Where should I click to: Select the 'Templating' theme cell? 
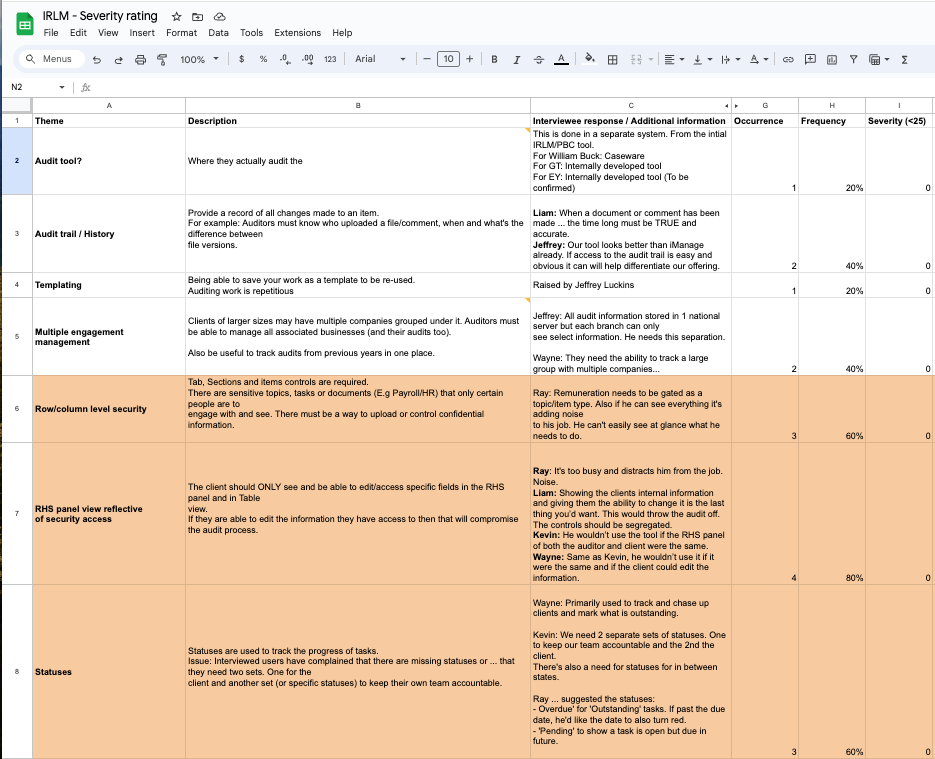point(109,285)
